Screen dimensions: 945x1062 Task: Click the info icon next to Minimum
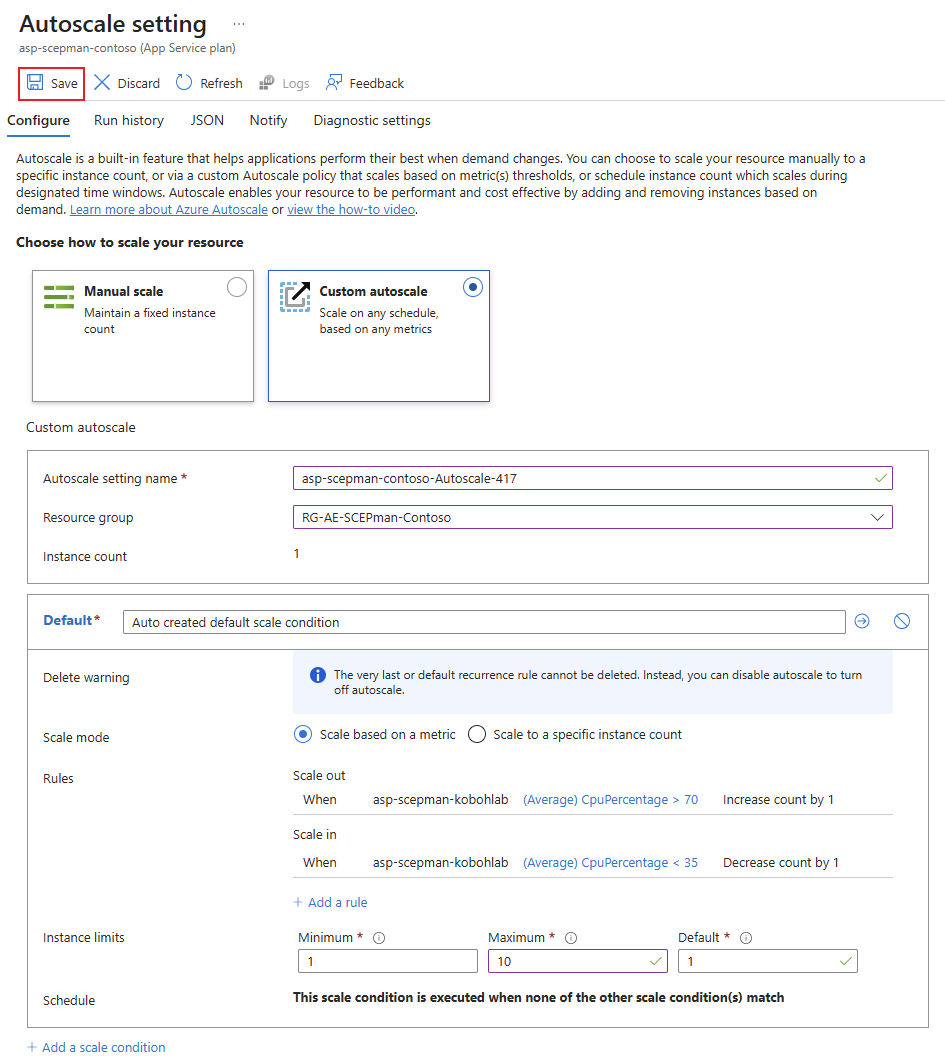coord(379,938)
